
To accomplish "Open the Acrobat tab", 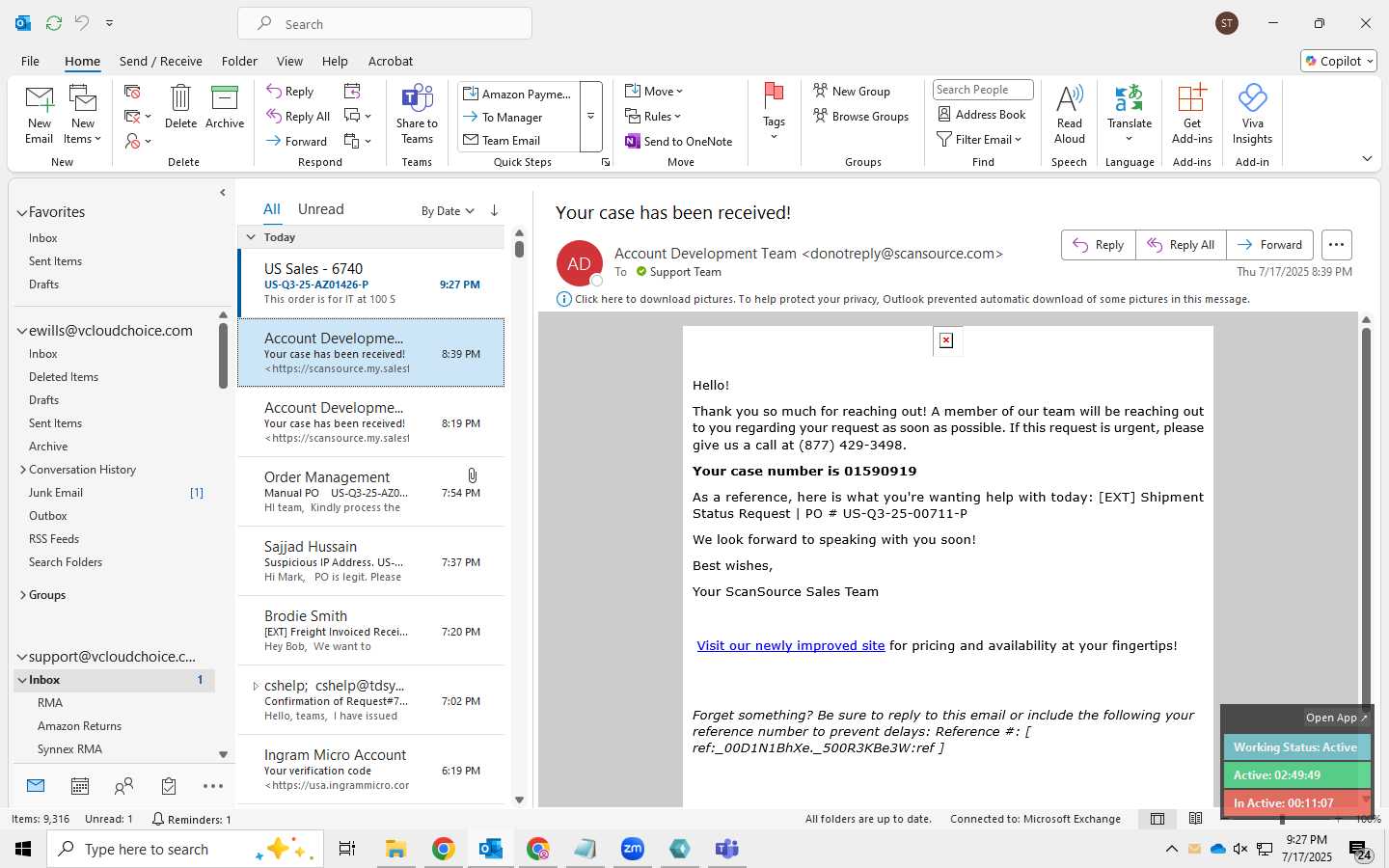I will pos(391,61).
